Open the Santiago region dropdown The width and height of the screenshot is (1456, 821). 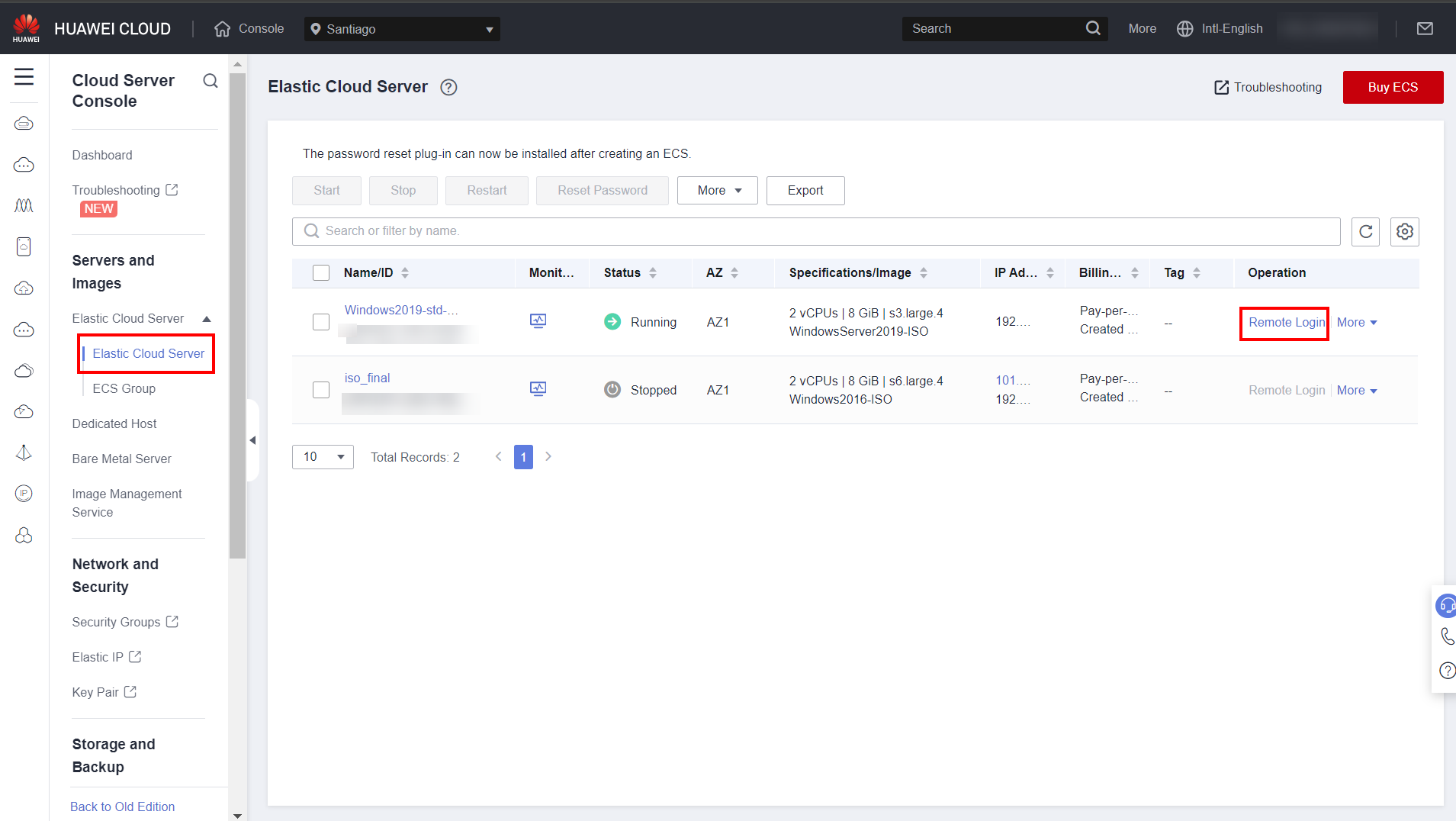(x=402, y=29)
